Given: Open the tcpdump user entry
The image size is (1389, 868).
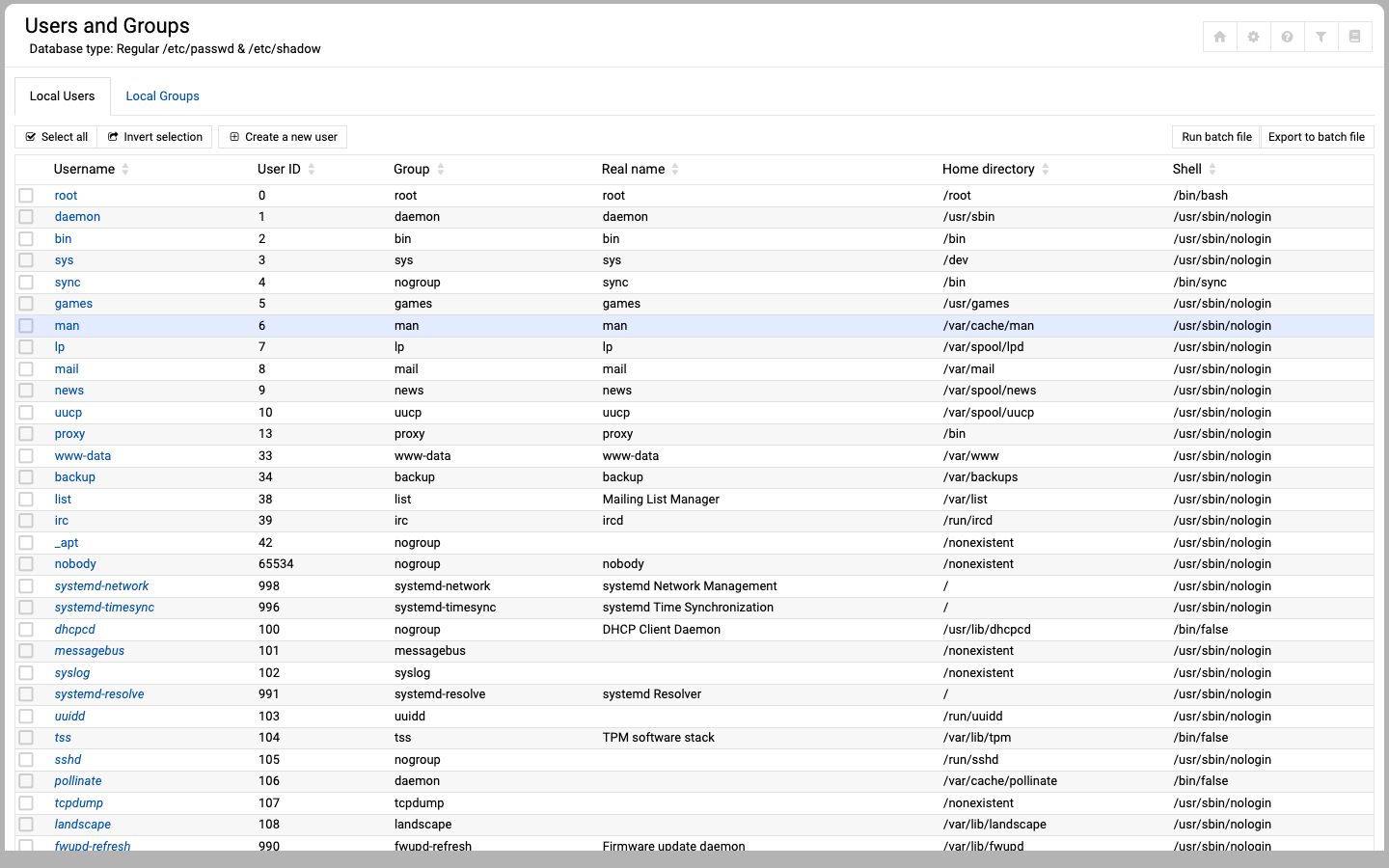Looking at the screenshot, I should (79, 803).
